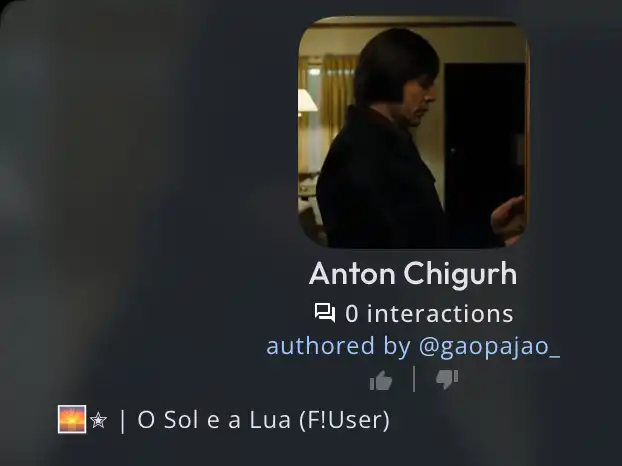Screen dimensions: 622x466
Task: Click the chat bubbles interactions icon
Action: coord(325,313)
